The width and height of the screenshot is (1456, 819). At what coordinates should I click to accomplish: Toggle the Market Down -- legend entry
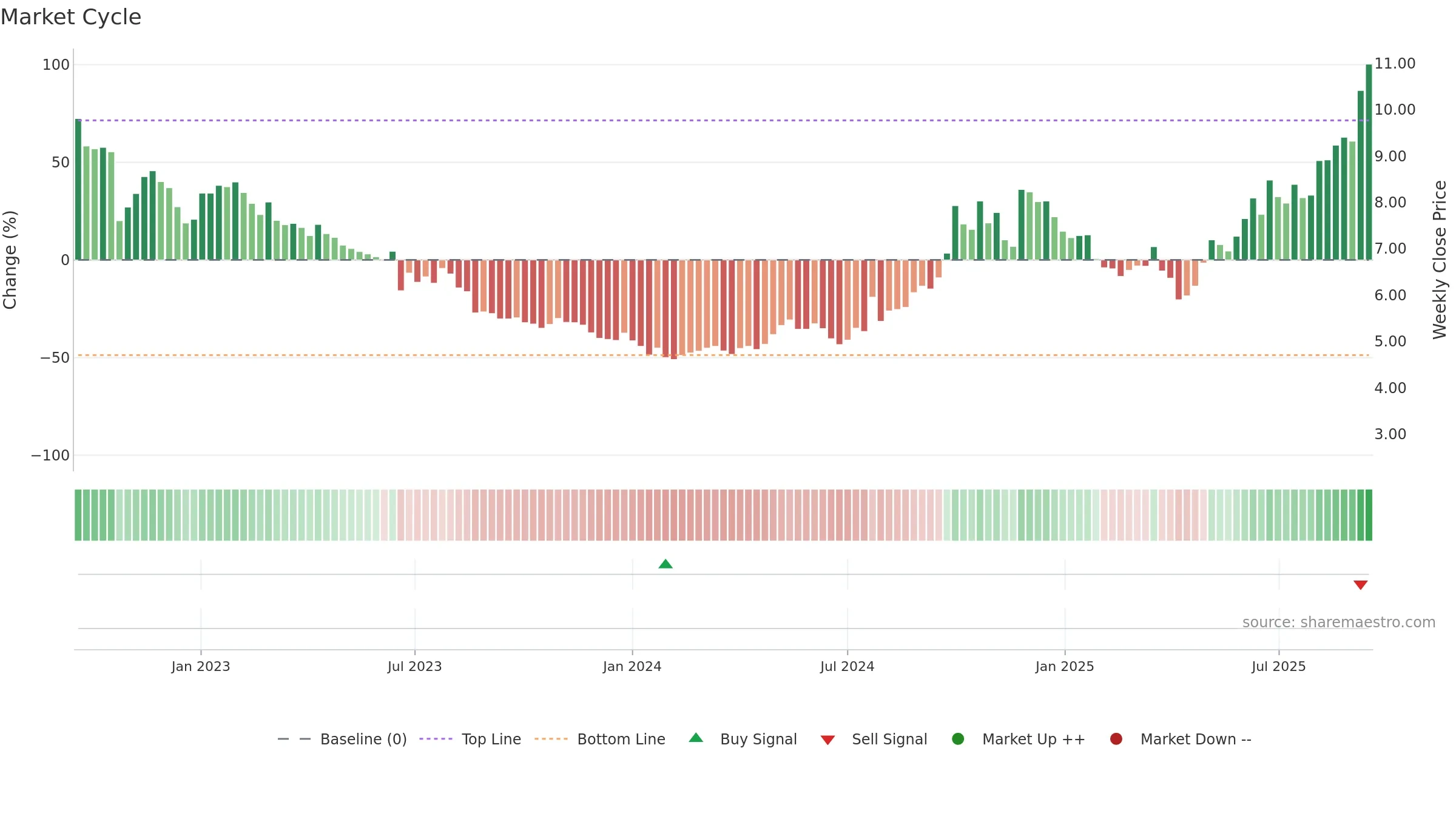[x=1180, y=739]
